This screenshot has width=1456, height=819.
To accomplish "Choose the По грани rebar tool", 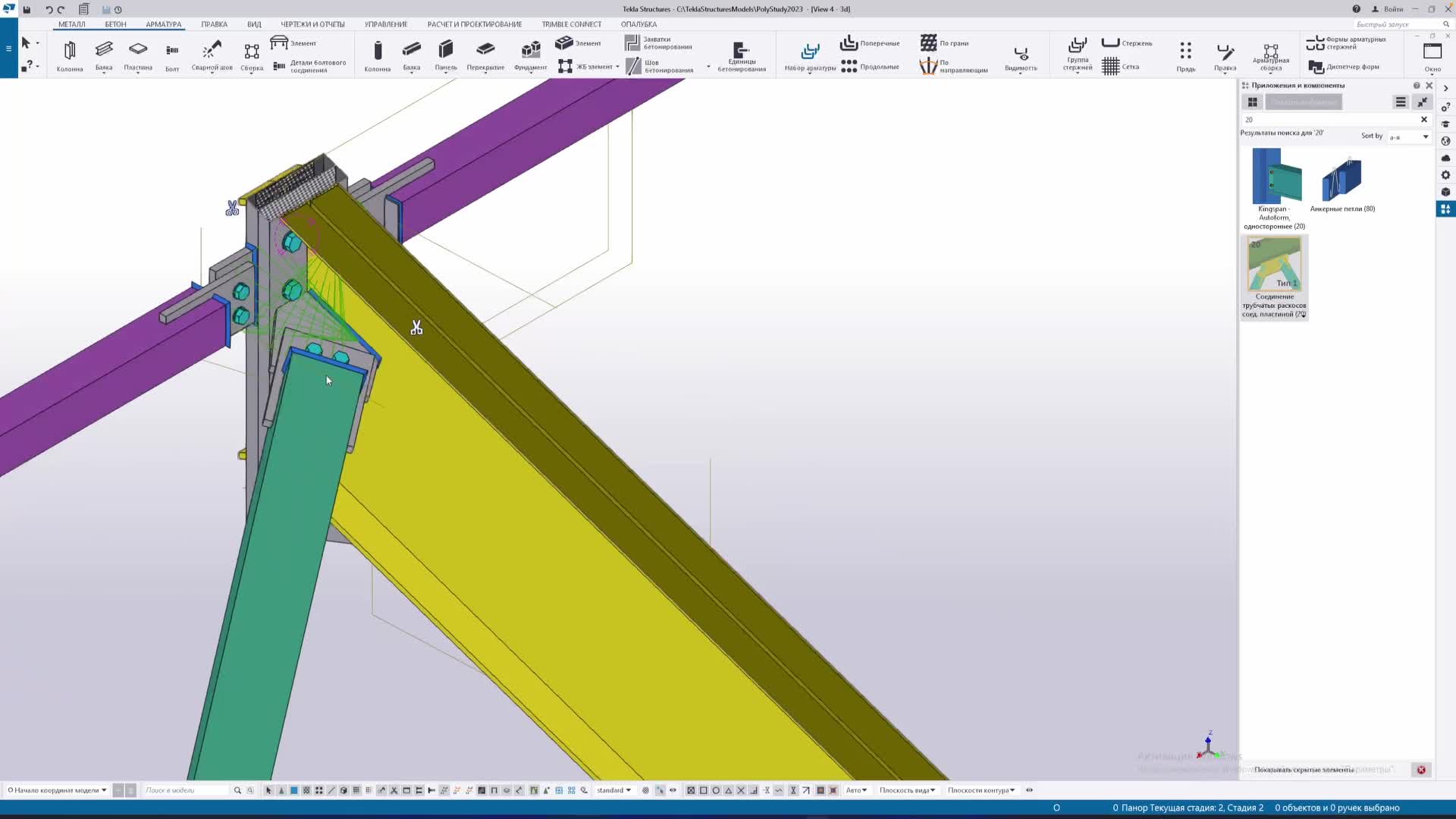I will tap(944, 43).
